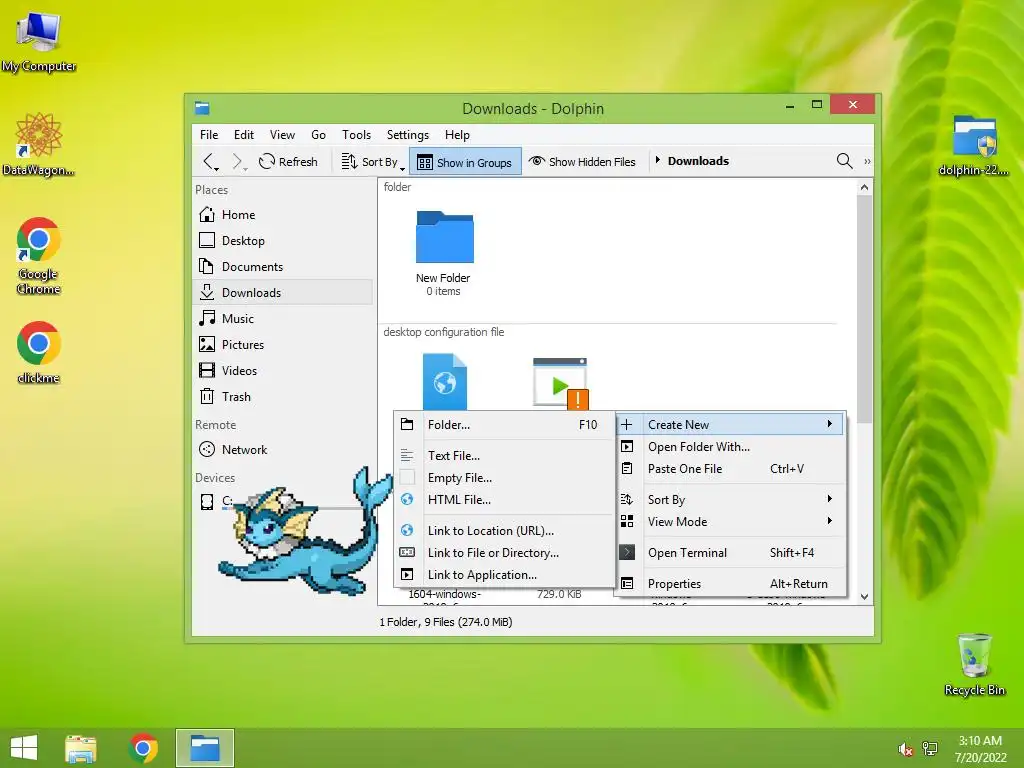Image resolution: width=1024 pixels, height=768 pixels.
Task: Click the C: drive device icon
Action: tap(206, 502)
